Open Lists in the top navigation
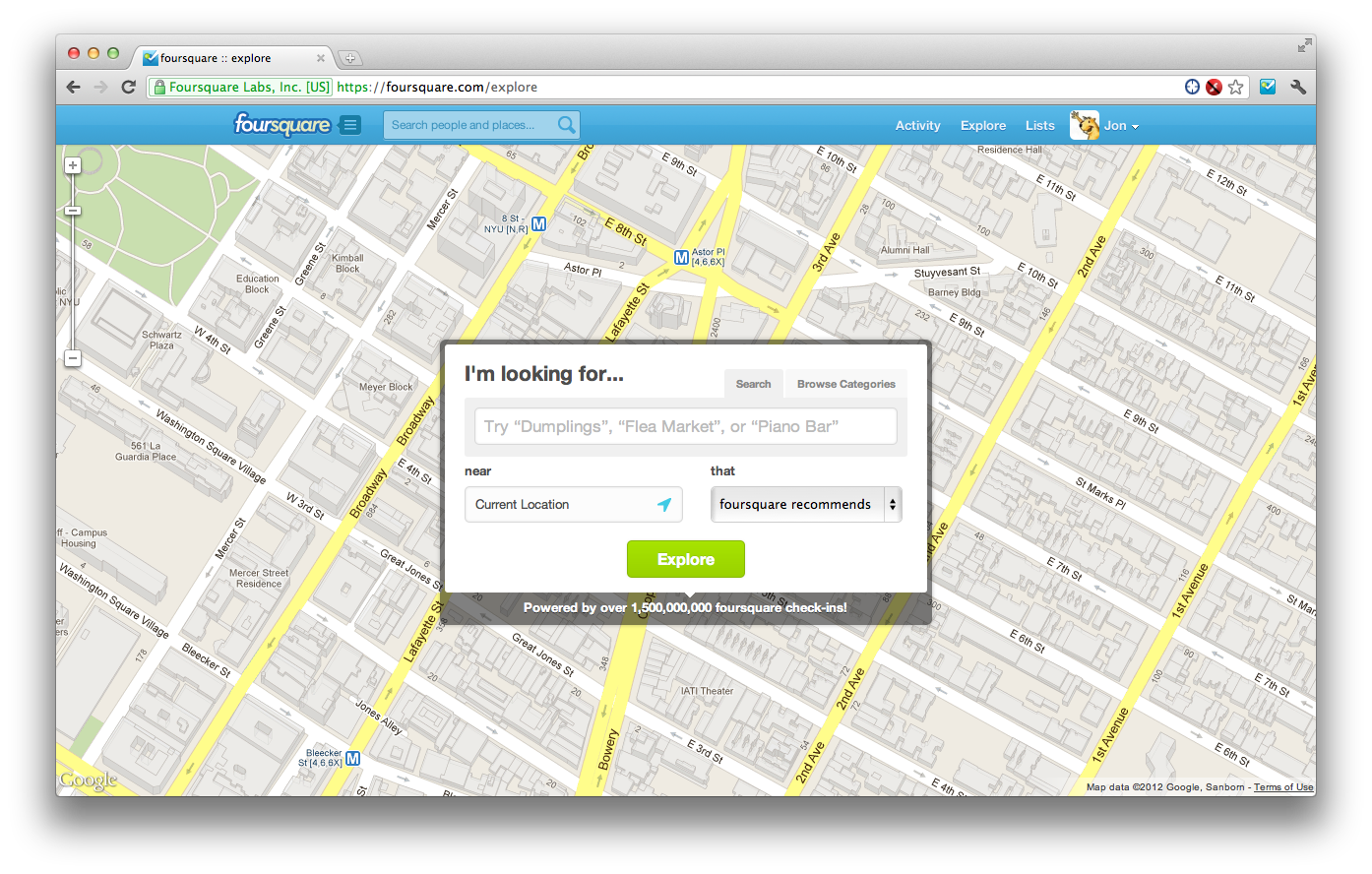1372x874 pixels. [x=1040, y=126]
